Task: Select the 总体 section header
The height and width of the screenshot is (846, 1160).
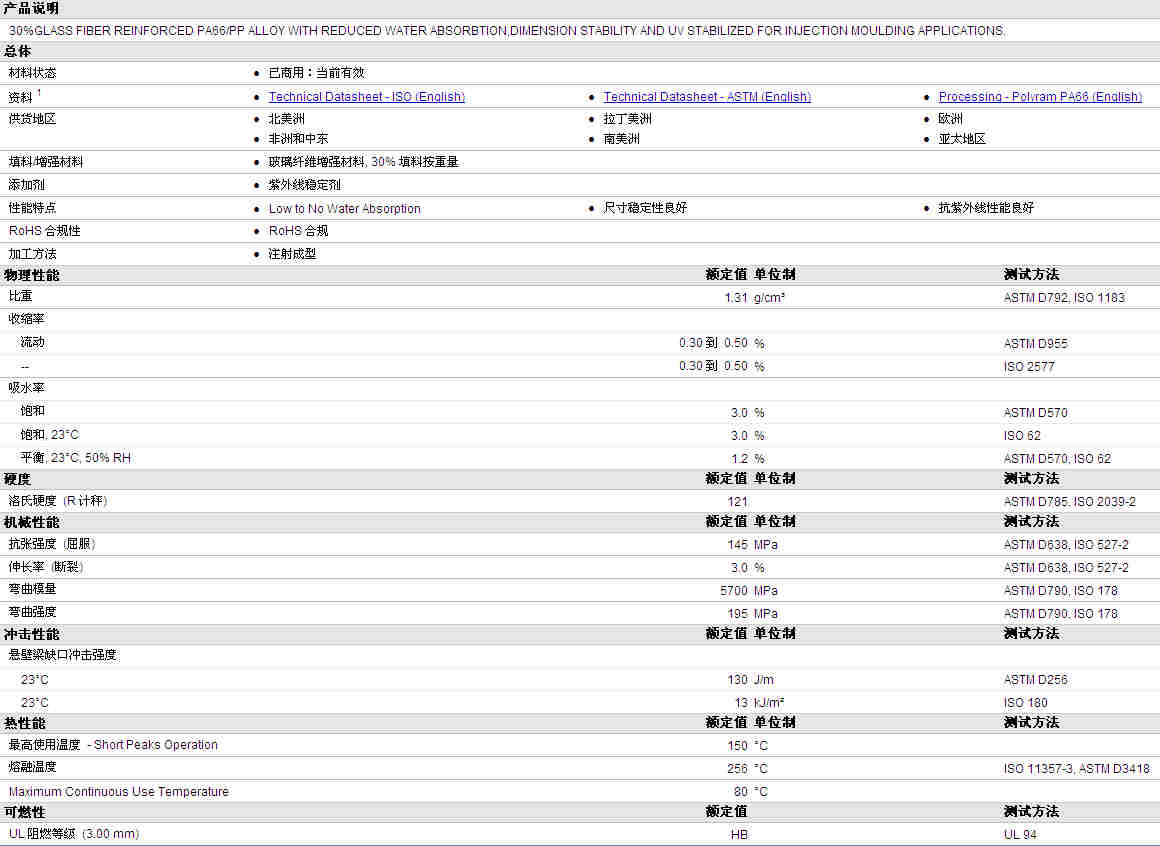Action: click(18, 51)
